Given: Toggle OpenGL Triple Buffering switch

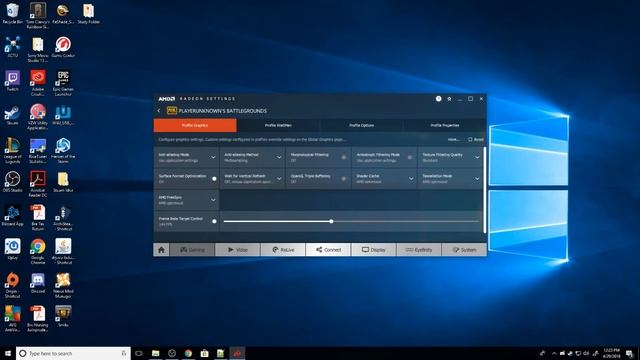Looking at the screenshot, I should pos(344,179).
